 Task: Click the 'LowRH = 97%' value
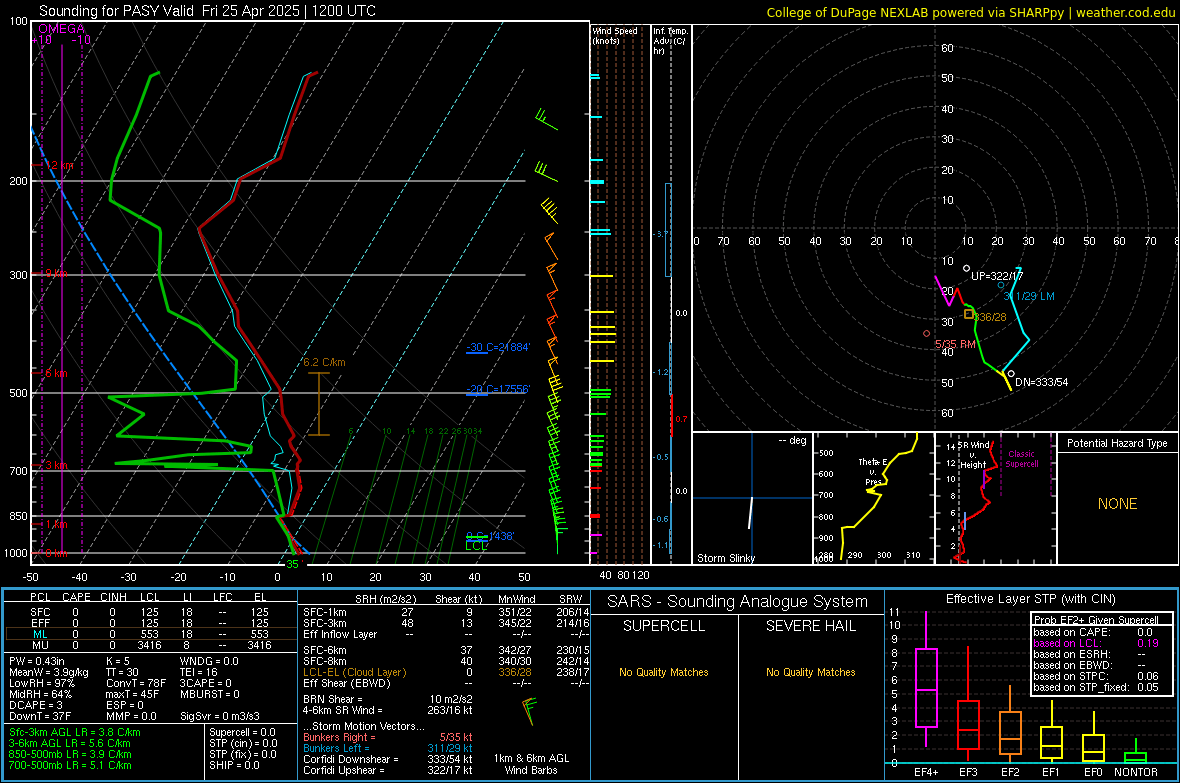[x=38, y=683]
